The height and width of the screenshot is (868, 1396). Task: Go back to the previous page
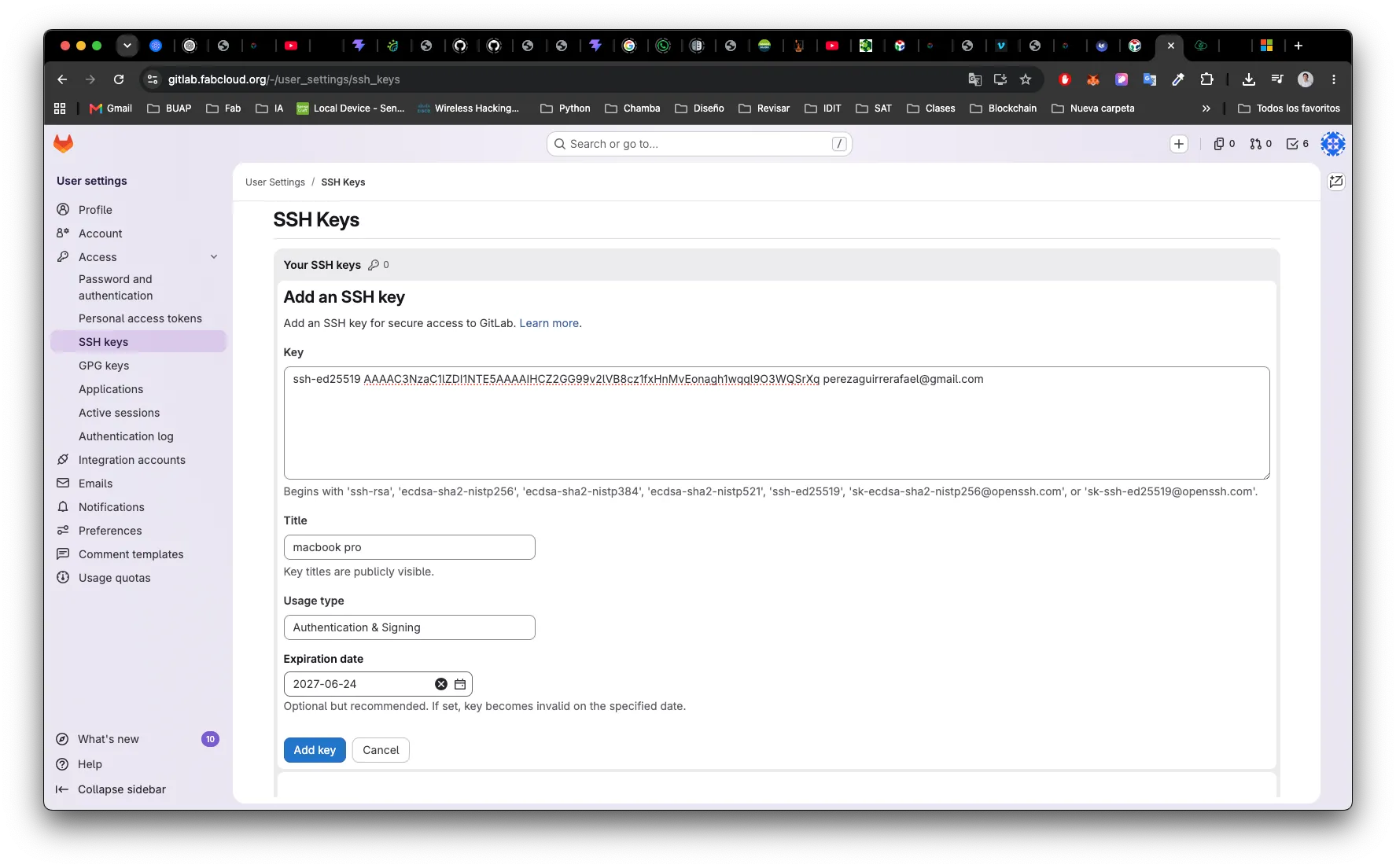click(x=62, y=79)
